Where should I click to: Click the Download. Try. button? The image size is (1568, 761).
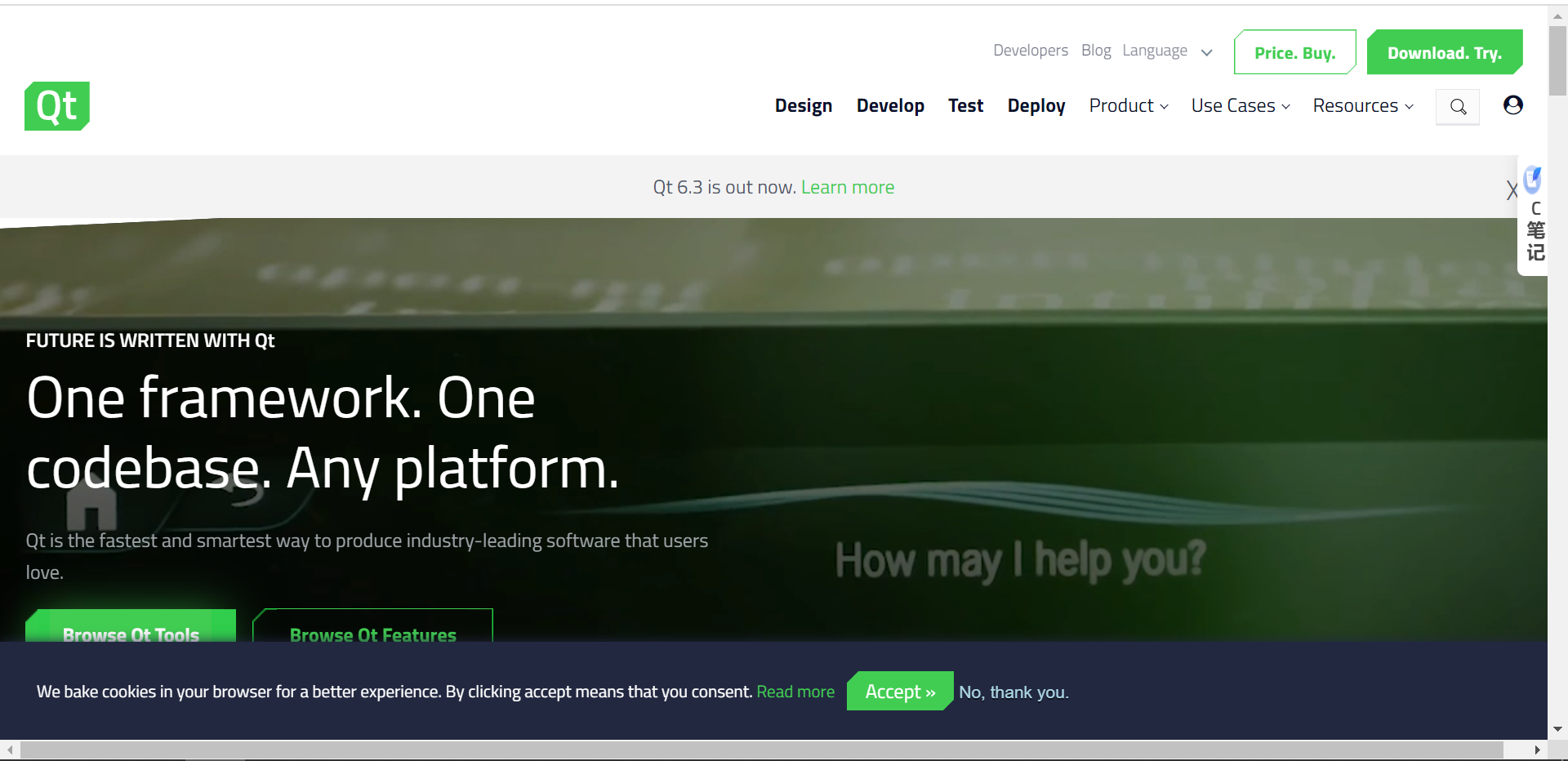click(x=1445, y=52)
